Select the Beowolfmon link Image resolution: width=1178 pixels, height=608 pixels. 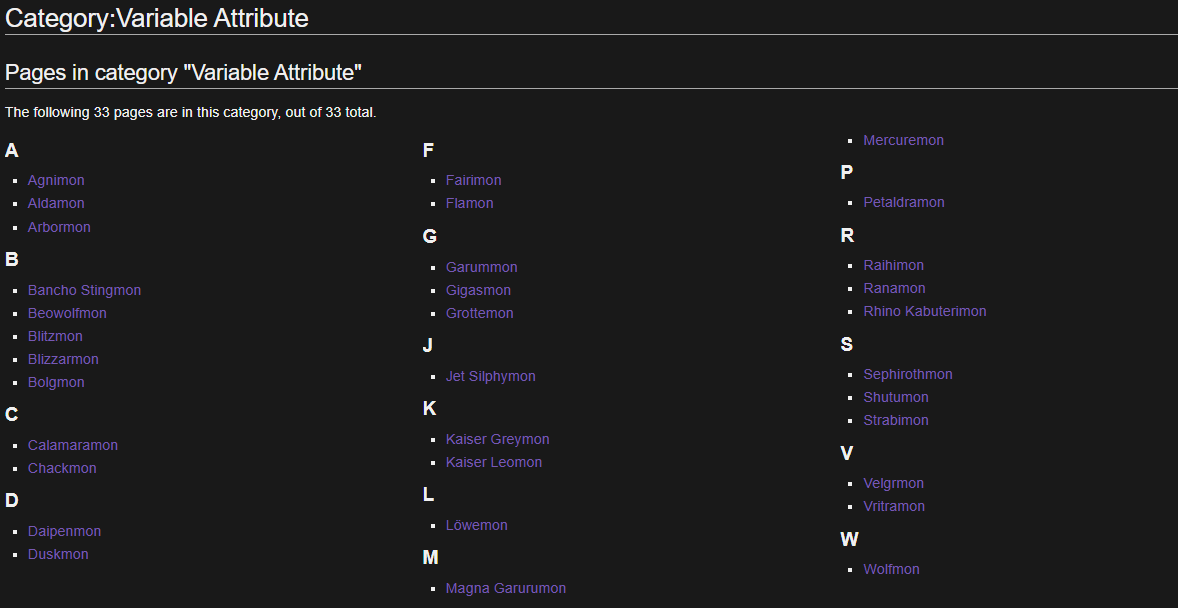tap(67, 313)
